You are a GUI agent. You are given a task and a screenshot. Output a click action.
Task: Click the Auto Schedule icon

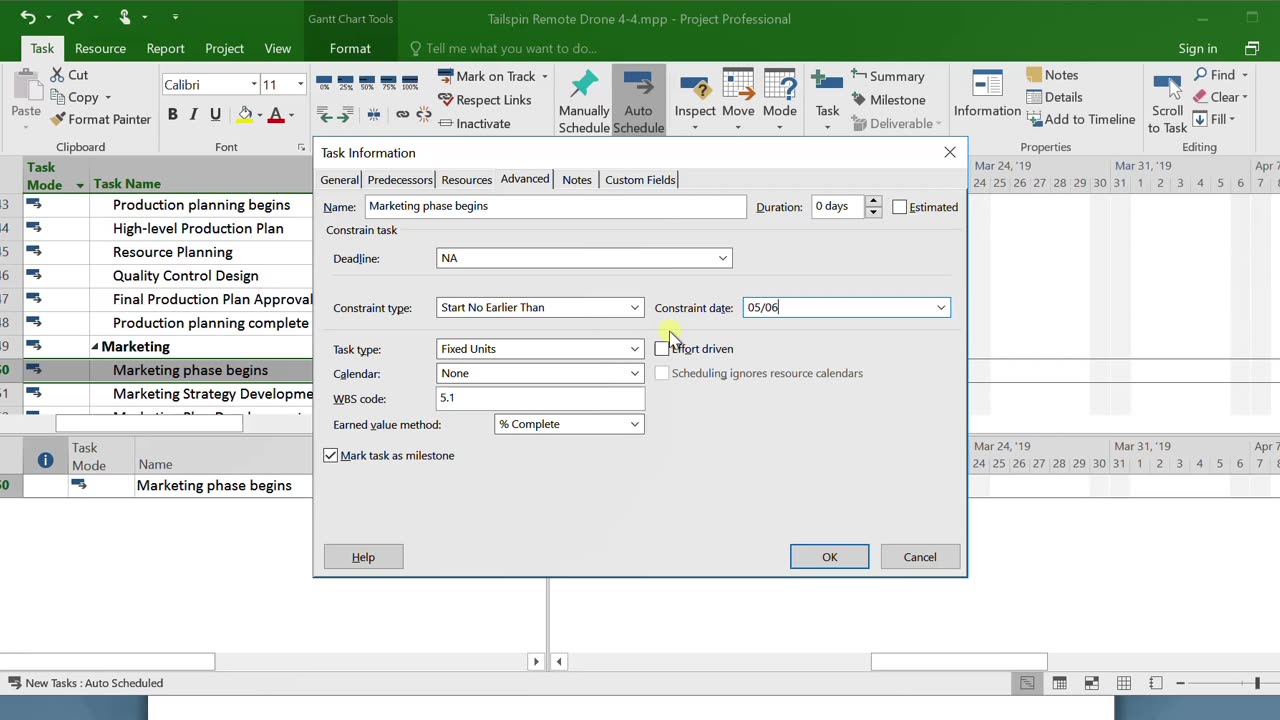coord(638,84)
